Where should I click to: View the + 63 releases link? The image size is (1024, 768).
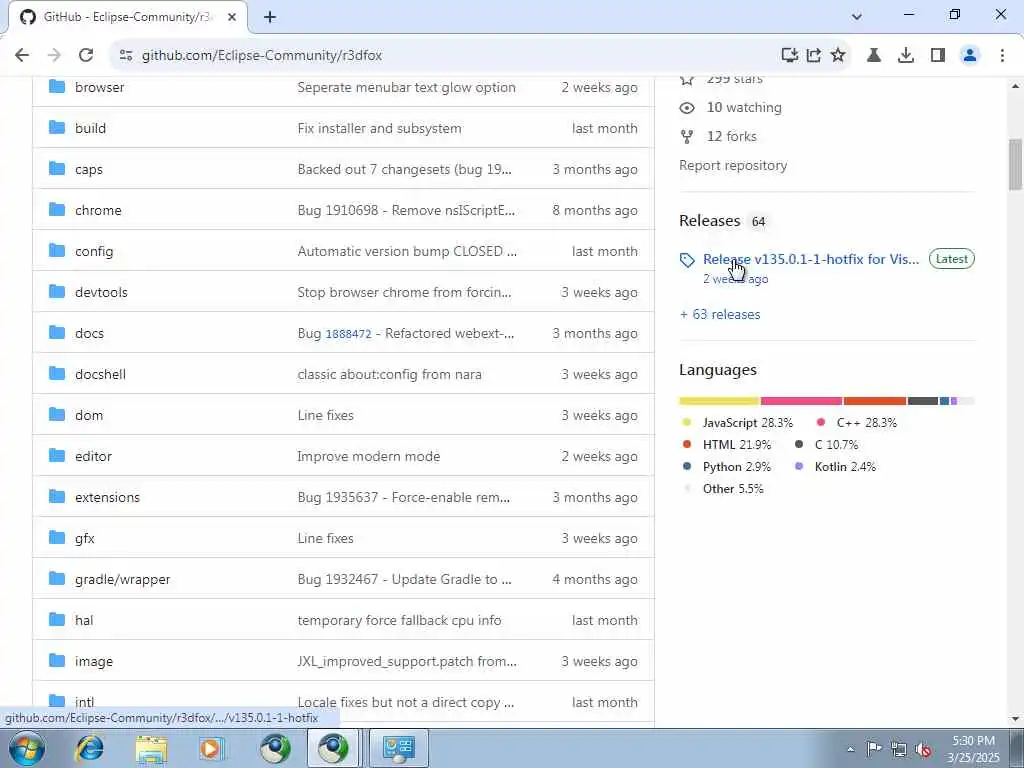tap(720, 314)
